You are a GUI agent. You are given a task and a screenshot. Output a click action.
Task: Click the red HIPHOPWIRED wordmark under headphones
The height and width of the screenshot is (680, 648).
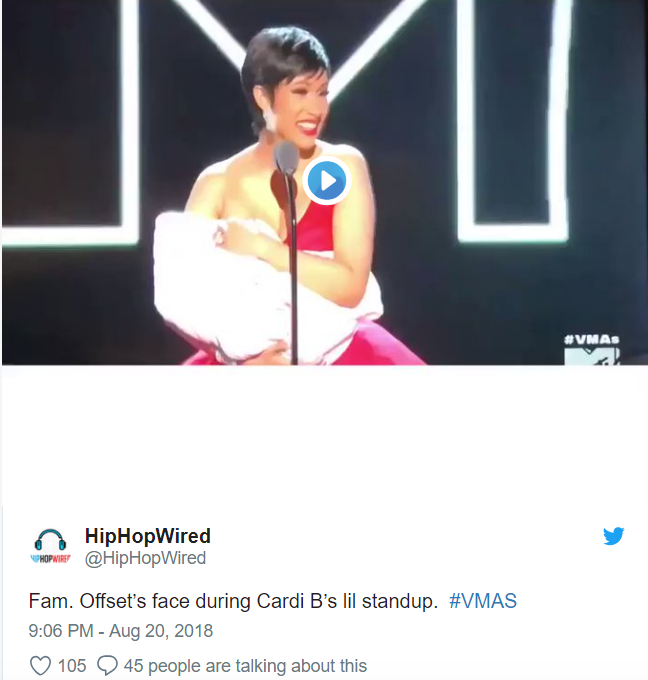[x=50, y=559]
